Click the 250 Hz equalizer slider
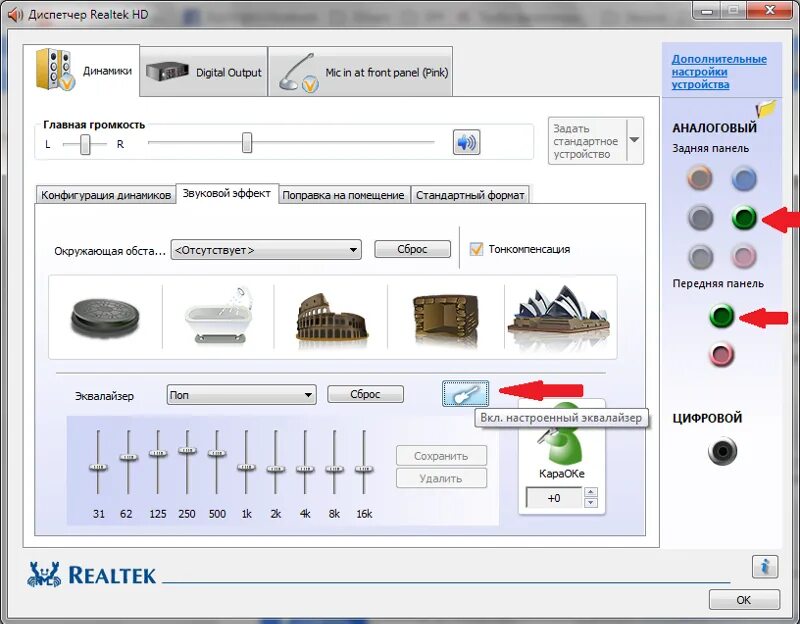This screenshot has width=800, height=624. tap(187, 450)
